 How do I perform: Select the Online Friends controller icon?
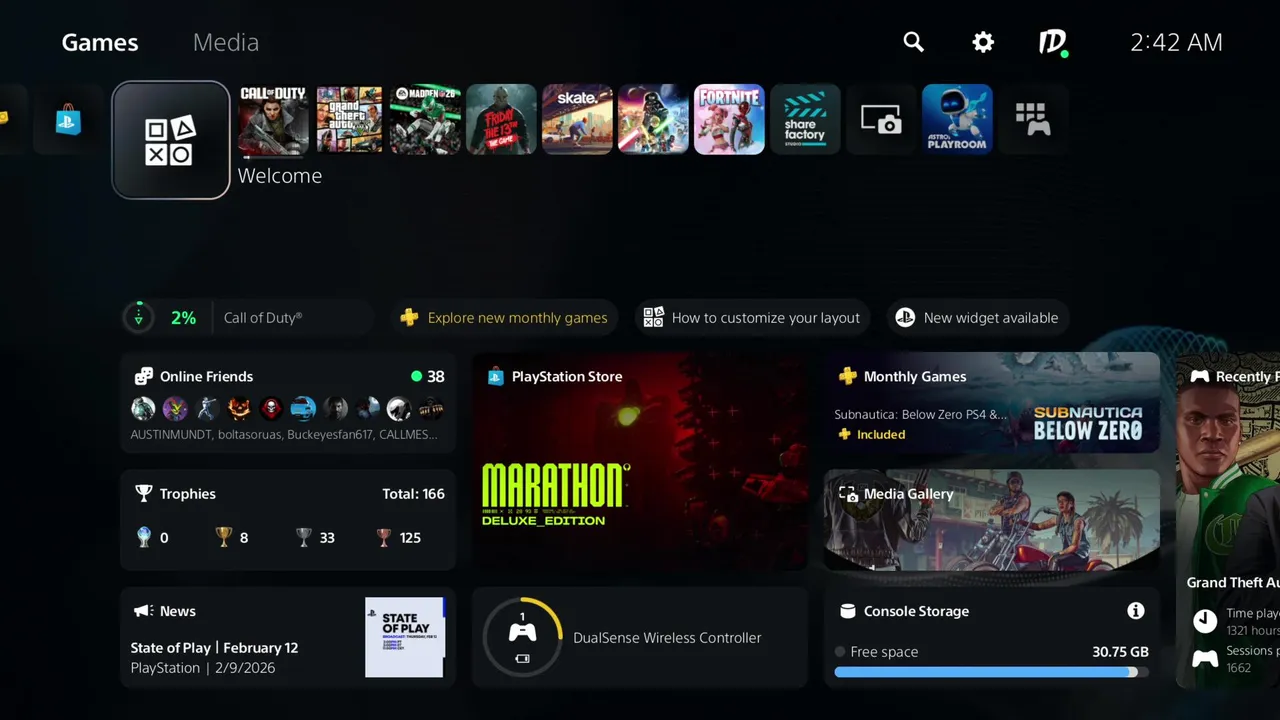144,376
